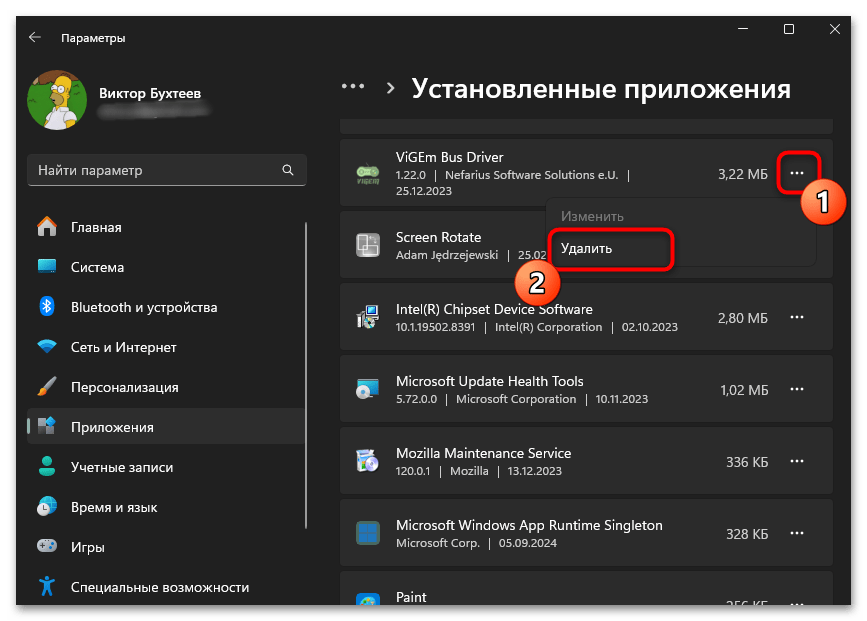
Task: Click the ViGEm Bus Driver app icon
Action: [x=368, y=174]
